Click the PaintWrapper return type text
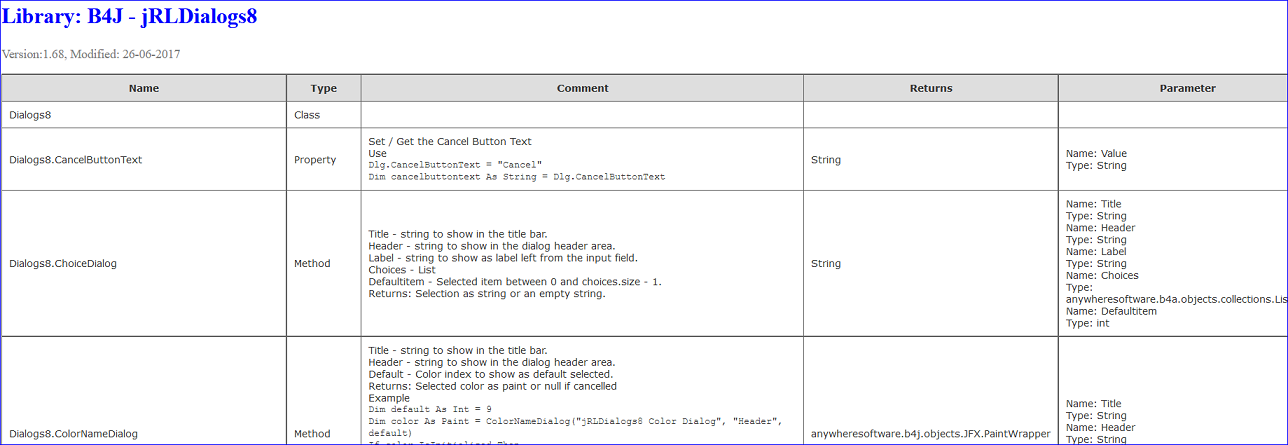The height and width of the screenshot is (445, 1288). (931, 434)
